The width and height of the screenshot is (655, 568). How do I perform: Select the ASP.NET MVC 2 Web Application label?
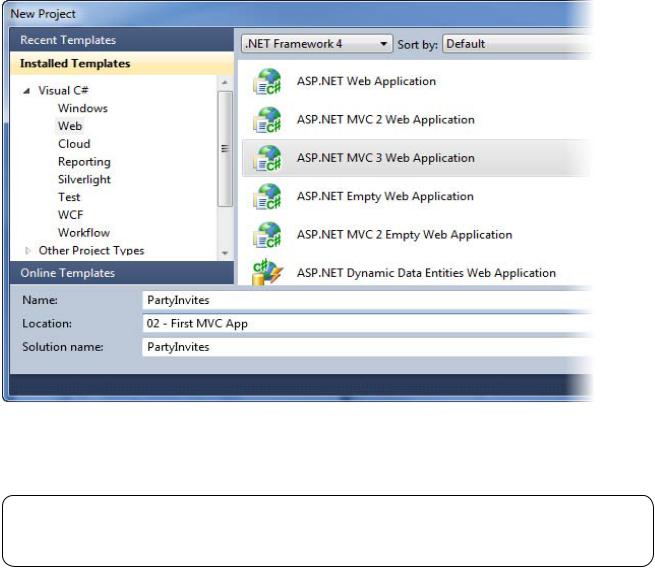click(386, 119)
